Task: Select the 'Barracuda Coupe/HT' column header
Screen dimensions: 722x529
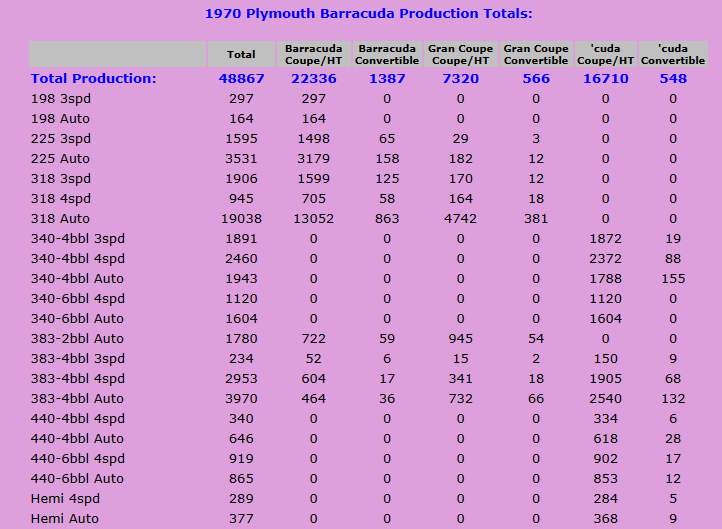Action: pyautogui.click(x=314, y=54)
